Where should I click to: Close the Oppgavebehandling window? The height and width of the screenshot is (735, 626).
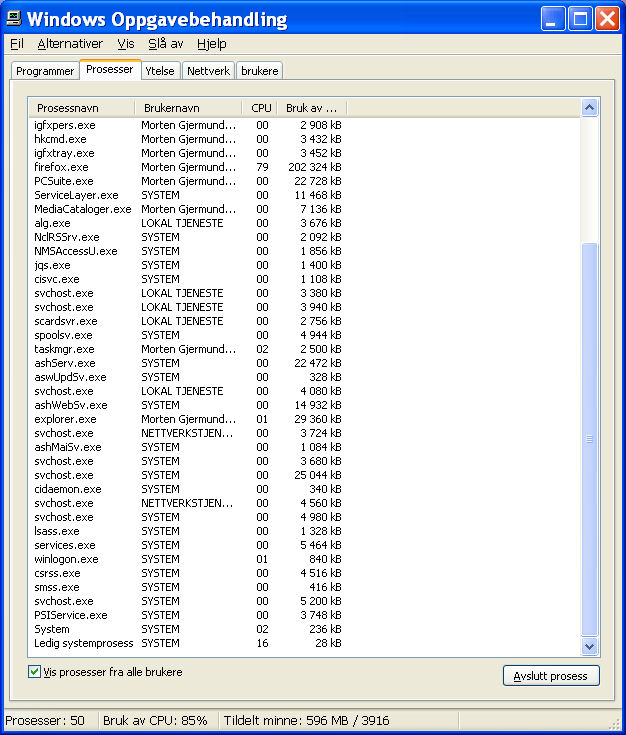[607, 19]
